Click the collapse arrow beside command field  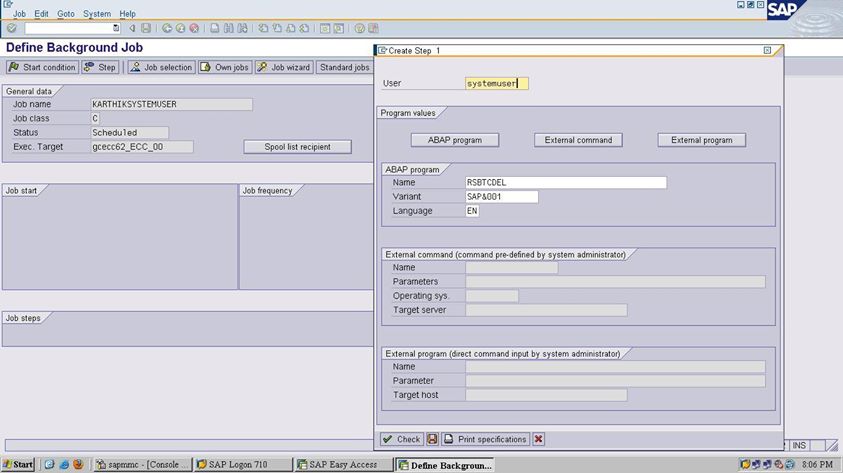132,28
